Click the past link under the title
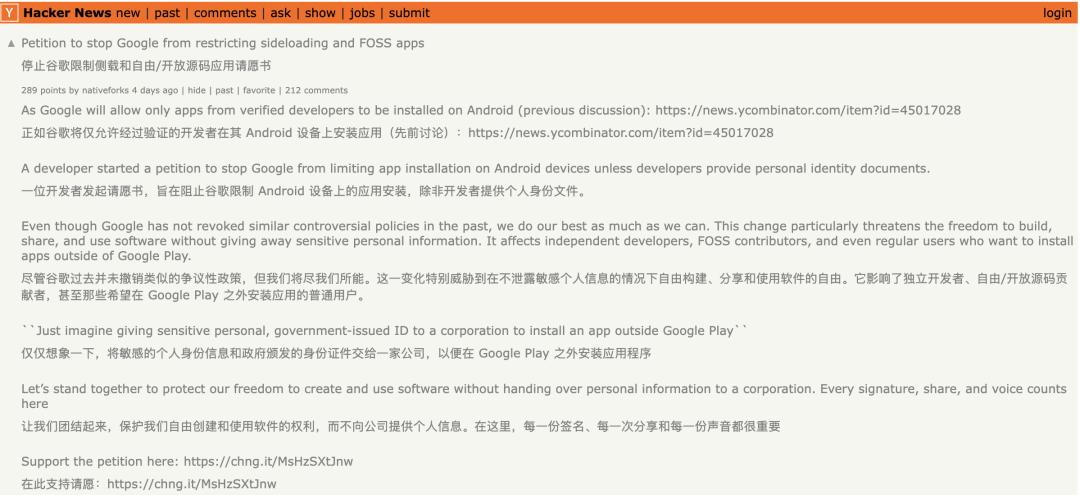The width and height of the screenshot is (1080, 495). 225,90
